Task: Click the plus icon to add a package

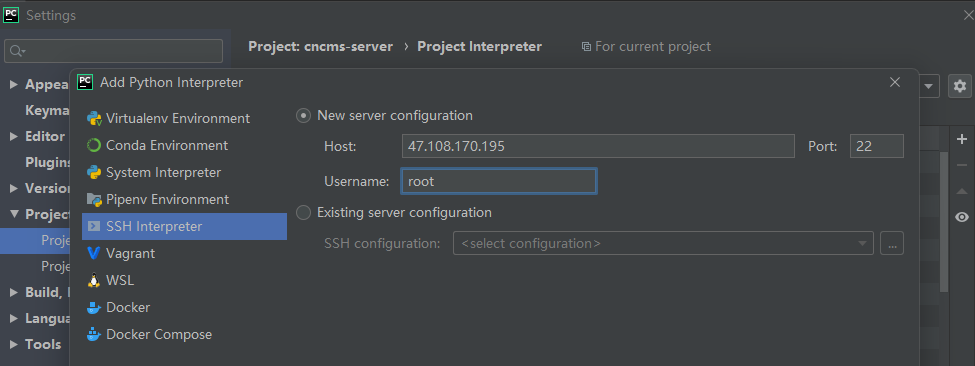Action: pyautogui.click(x=962, y=139)
